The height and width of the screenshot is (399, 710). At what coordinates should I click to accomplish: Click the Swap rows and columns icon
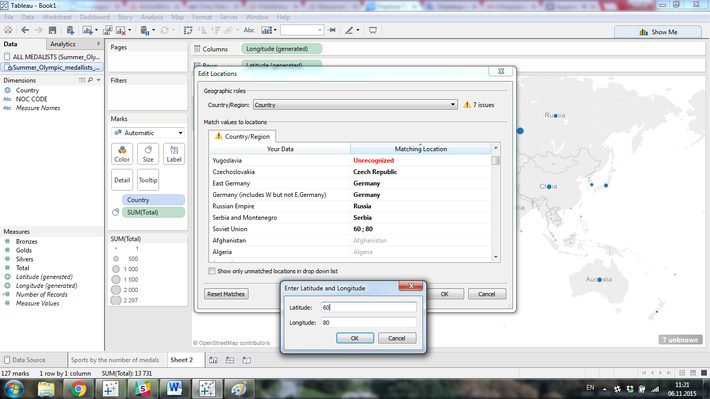[188, 30]
